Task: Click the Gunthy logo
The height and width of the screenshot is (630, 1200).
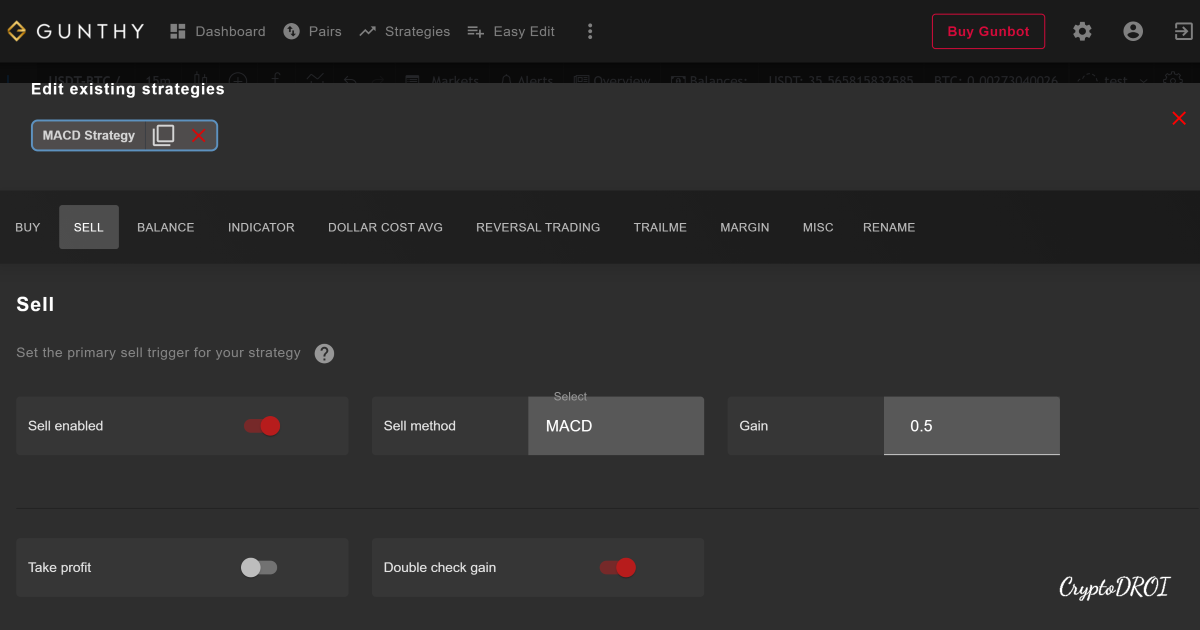Action: point(76,31)
